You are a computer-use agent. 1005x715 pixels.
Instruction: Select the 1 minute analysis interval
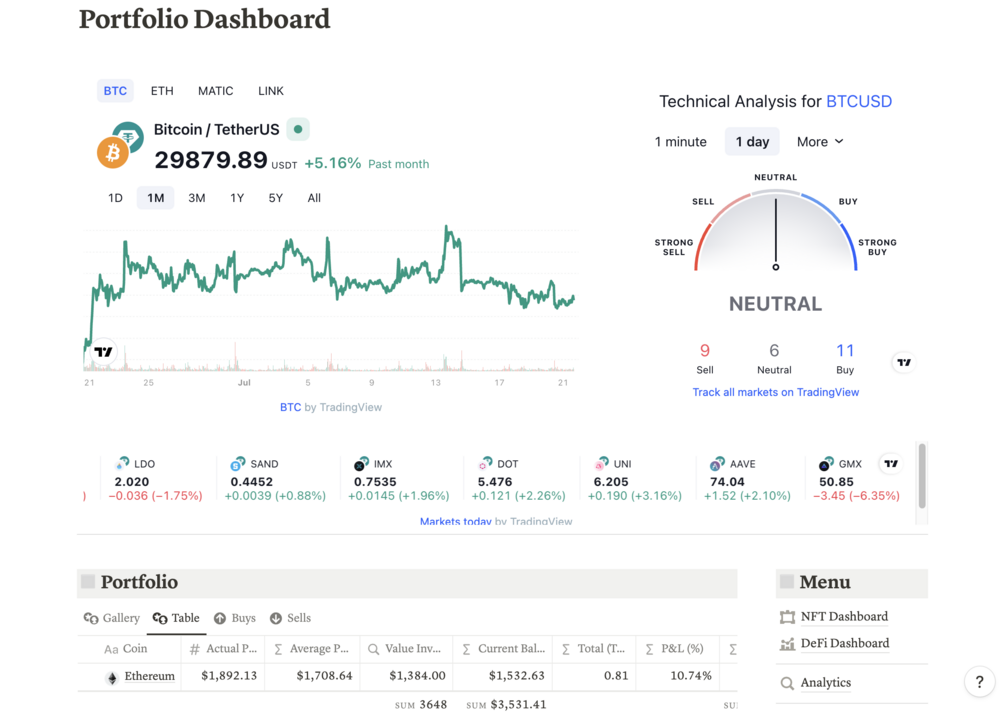coord(681,142)
